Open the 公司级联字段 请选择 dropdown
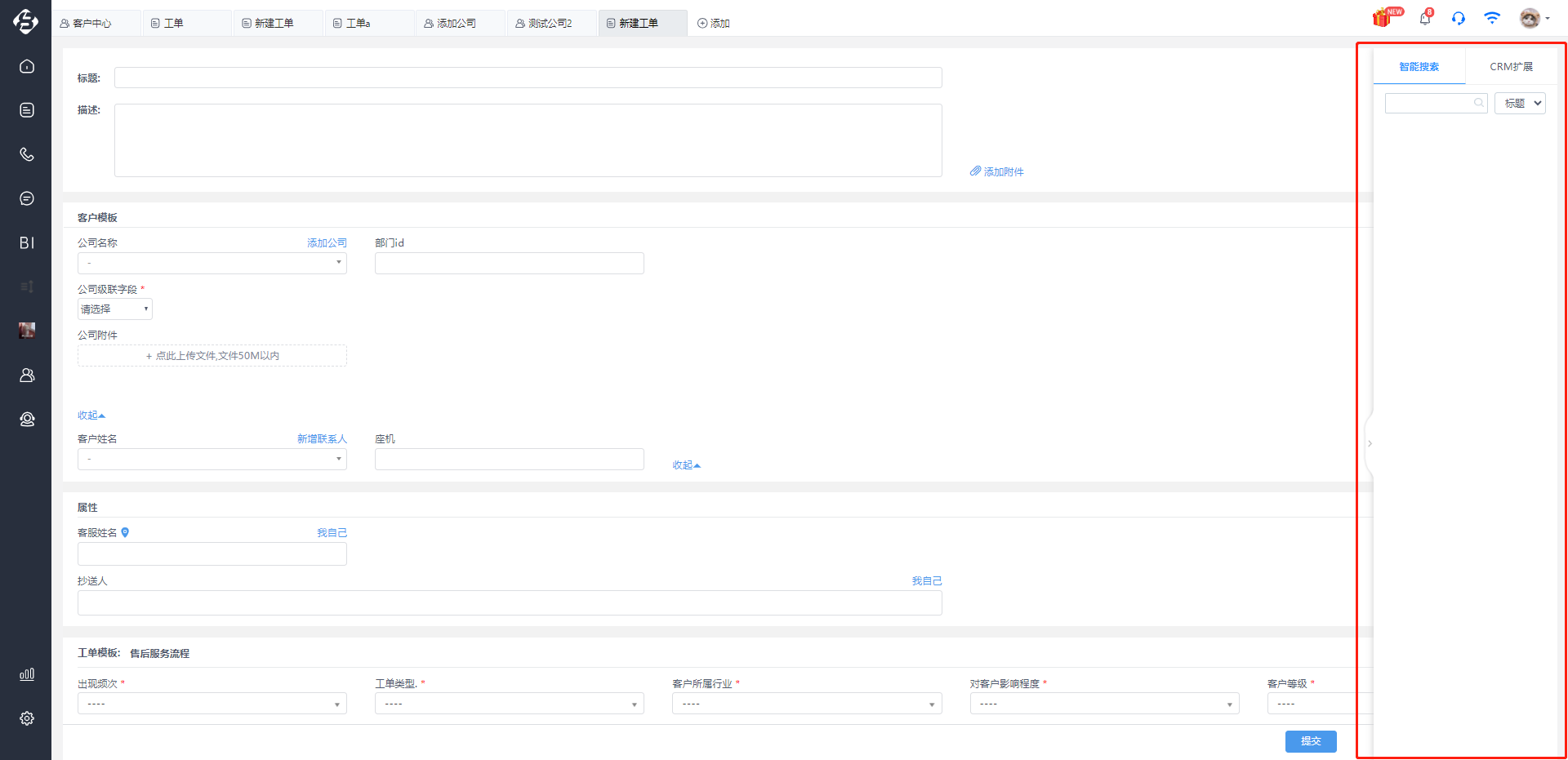The image size is (1568, 760). pyautogui.click(x=115, y=309)
